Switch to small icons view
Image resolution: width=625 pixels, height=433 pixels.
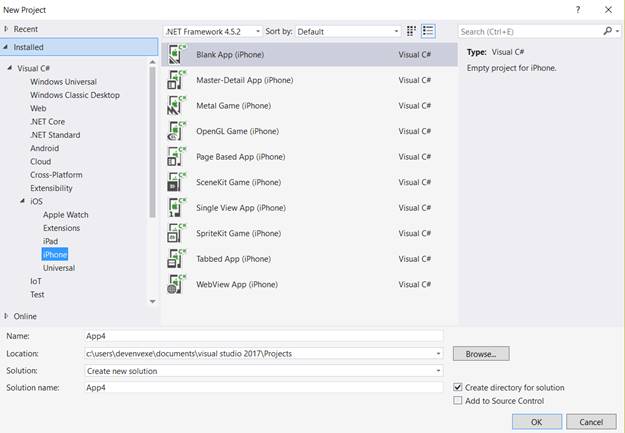(411, 31)
